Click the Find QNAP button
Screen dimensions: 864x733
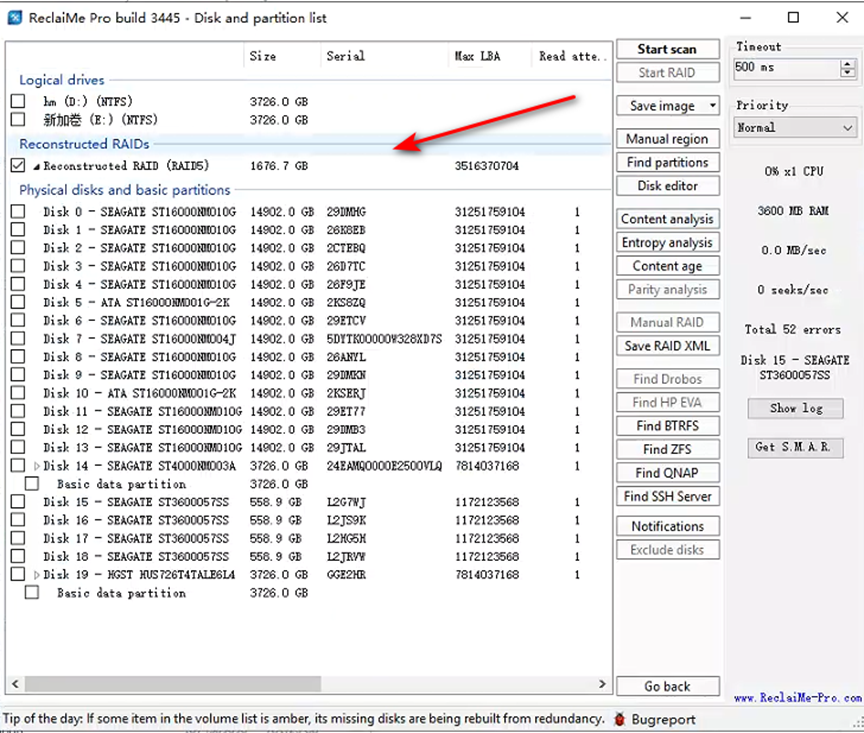click(x=667, y=473)
